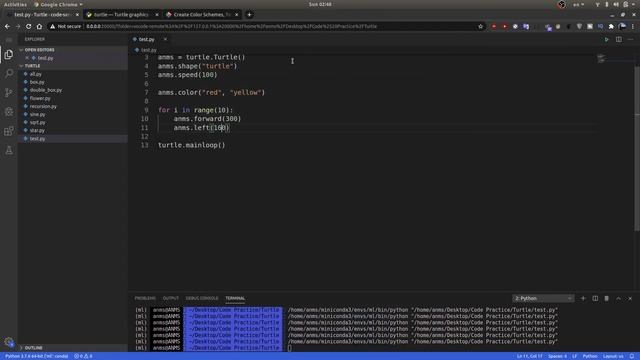Screen dimensions: 640x360
Task: Close the terminal panel
Action: coord(630,298)
